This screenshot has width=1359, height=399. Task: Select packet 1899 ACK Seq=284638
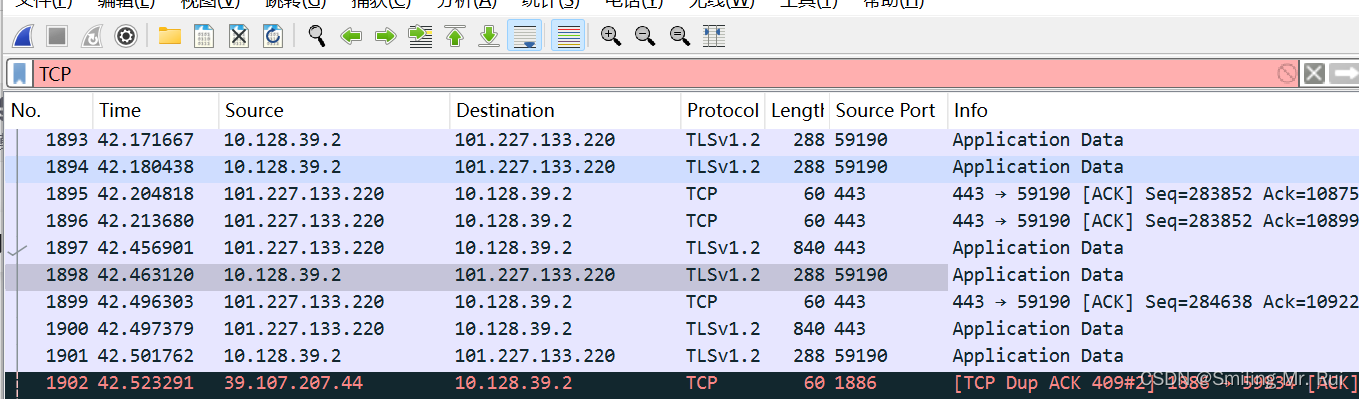(x=682, y=302)
